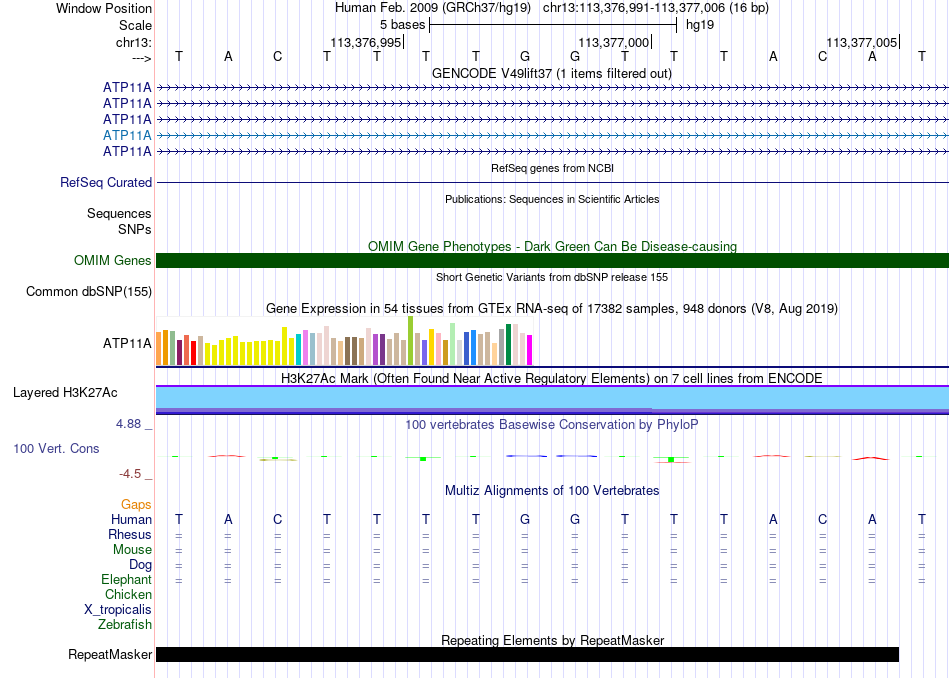Select the RepeatMasker track label
Viewport: 950px width, 678px height.
pyautogui.click(x=110, y=654)
